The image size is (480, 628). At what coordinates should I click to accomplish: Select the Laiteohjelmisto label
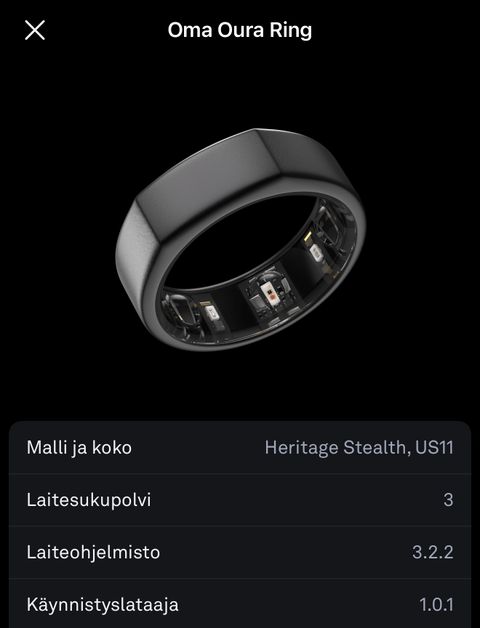(x=93, y=552)
